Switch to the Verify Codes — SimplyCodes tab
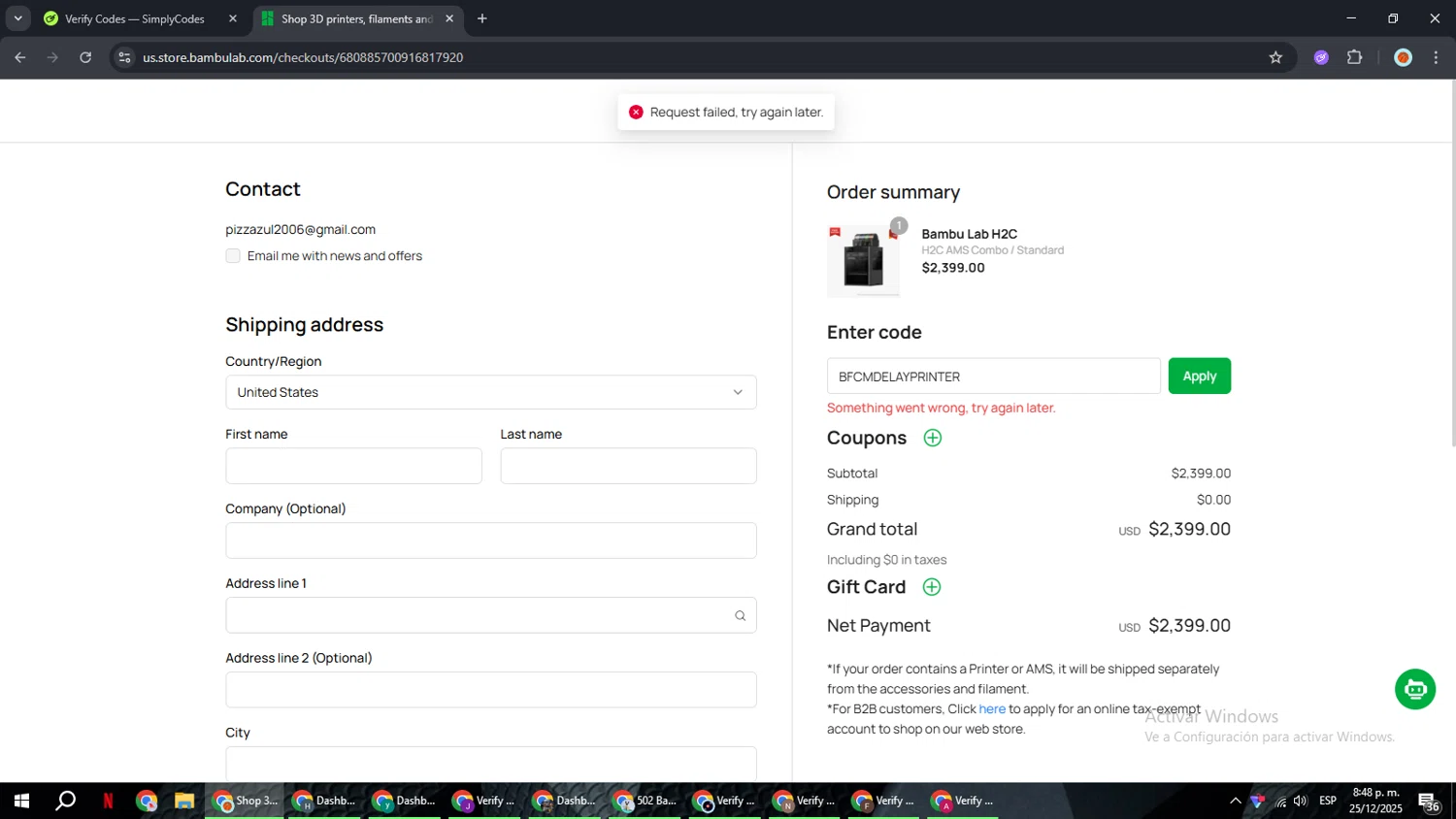This screenshot has width=1456, height=819. [x=135, y=18]
